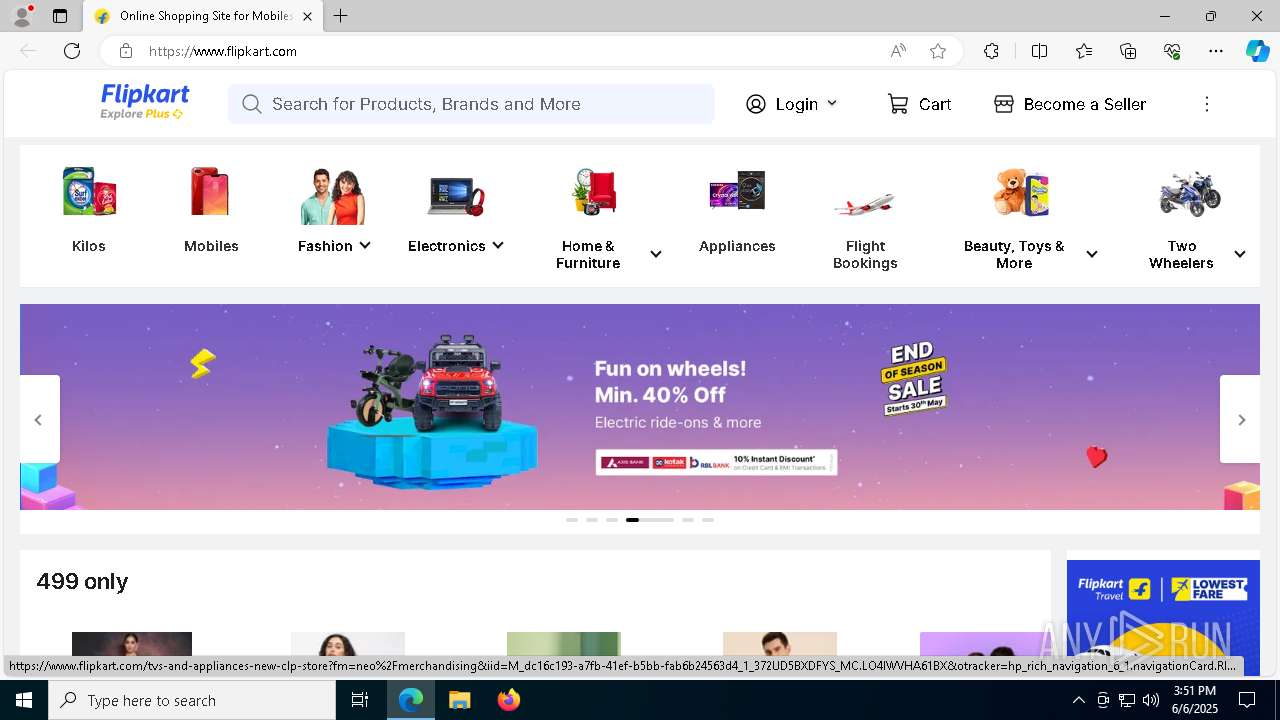Image resolution: width=1280 pixels, height=720 pixels.
Task: Open the Two Wheelers motorcycle icon
Action: click(x=1190, y=193)
